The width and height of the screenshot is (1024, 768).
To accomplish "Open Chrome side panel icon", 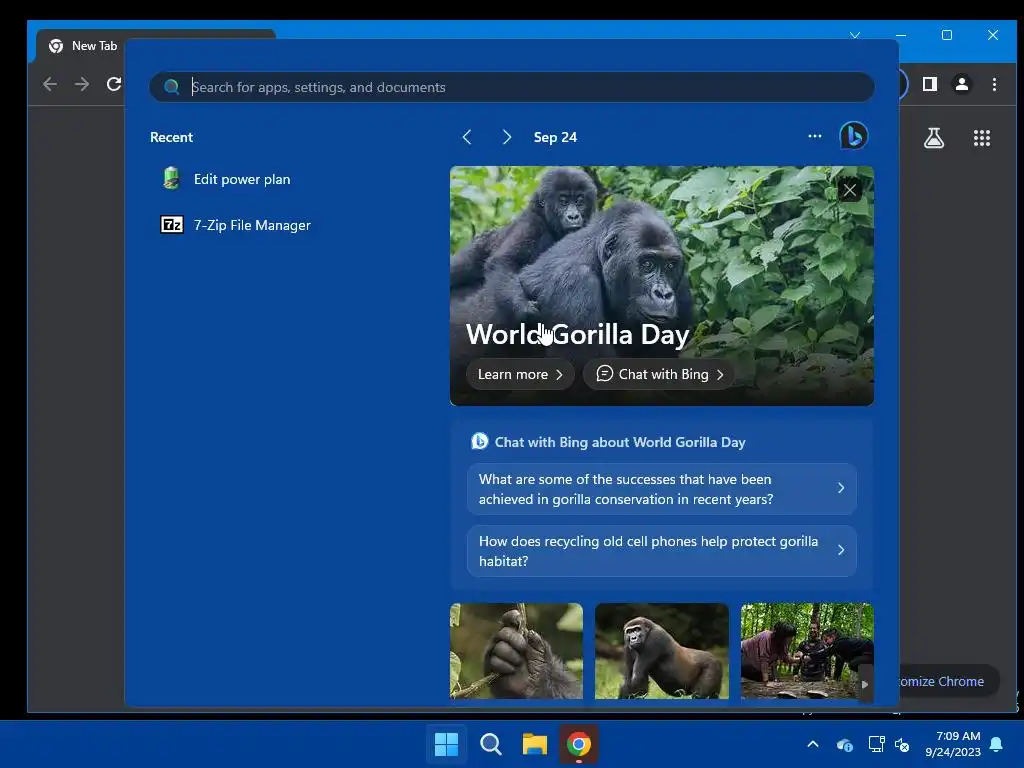I will [x=929, y=84].
